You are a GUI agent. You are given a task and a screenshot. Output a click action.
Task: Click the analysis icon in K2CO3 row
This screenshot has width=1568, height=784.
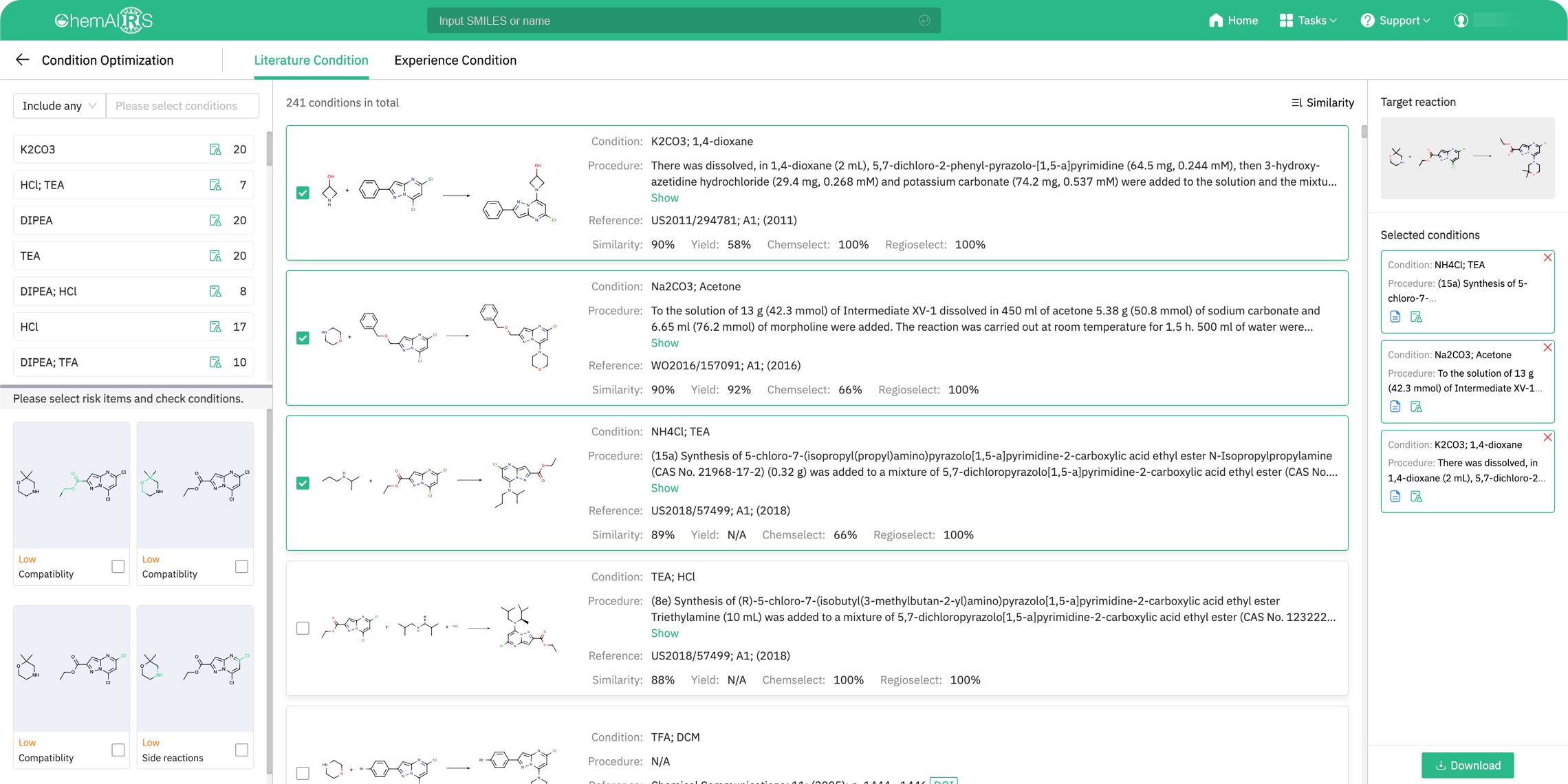(215, 149)
